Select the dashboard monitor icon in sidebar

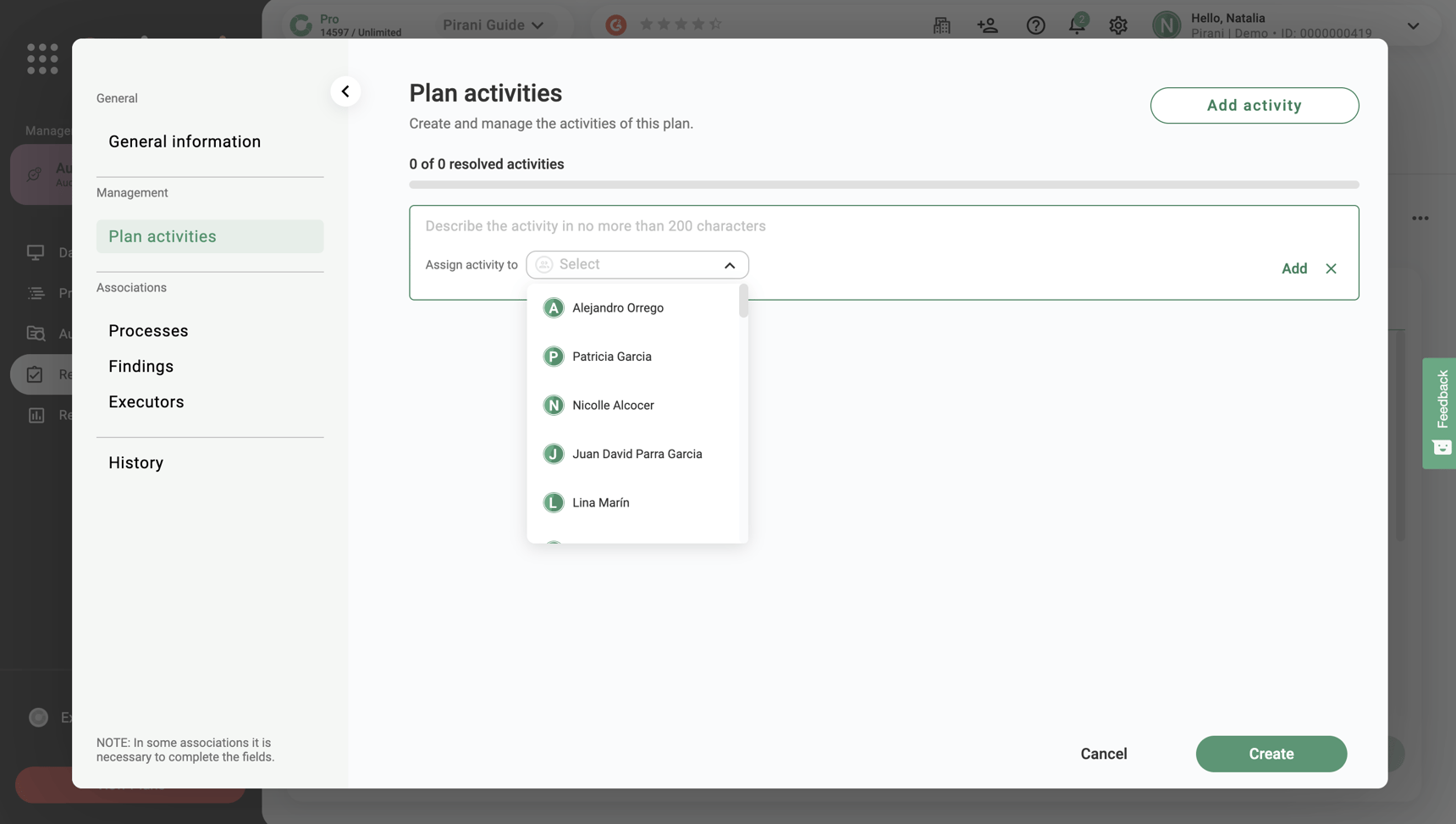pyautogui.click(x=35, y=252)
